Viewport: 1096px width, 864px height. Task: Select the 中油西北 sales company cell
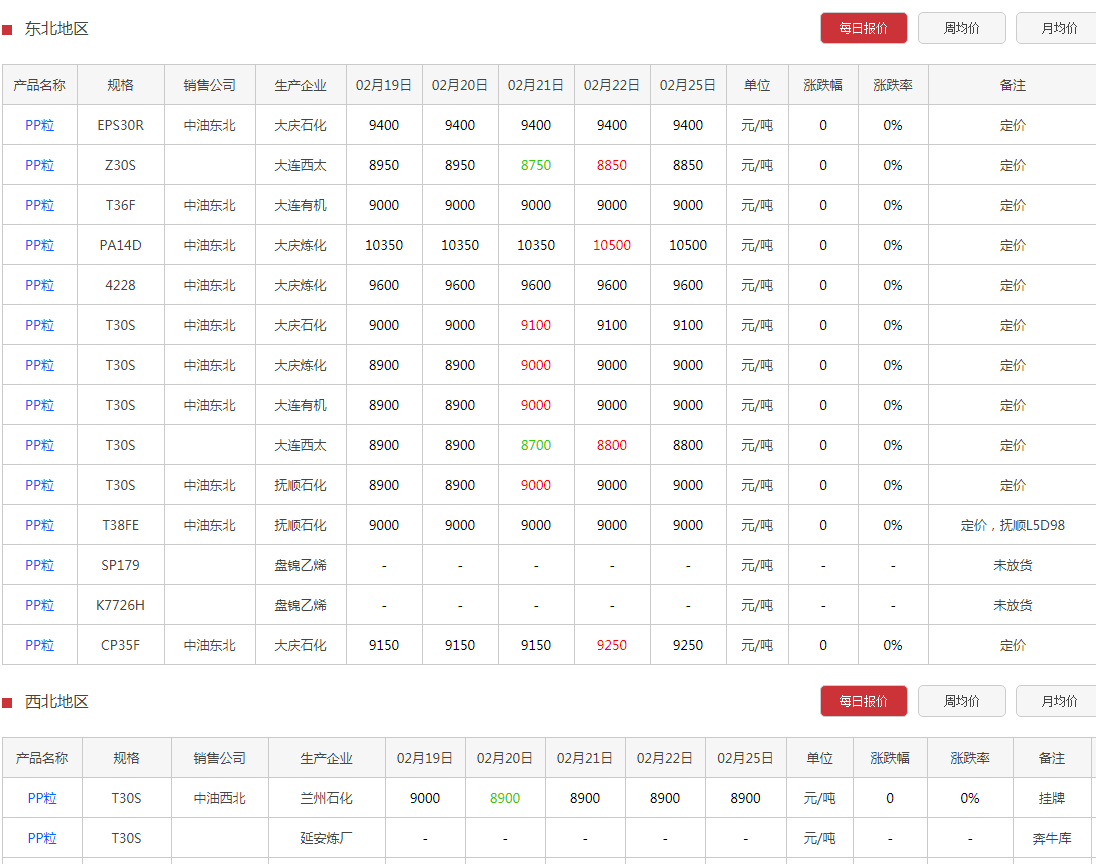click(x=219, y=798)
